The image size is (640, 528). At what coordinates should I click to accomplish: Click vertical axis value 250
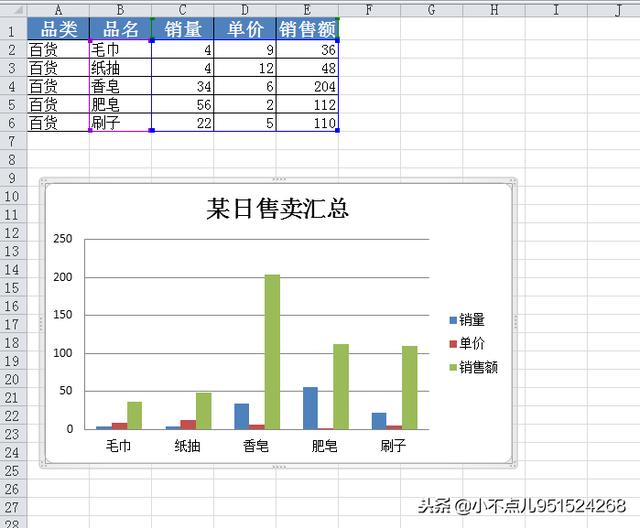click(x=62, y=239)
